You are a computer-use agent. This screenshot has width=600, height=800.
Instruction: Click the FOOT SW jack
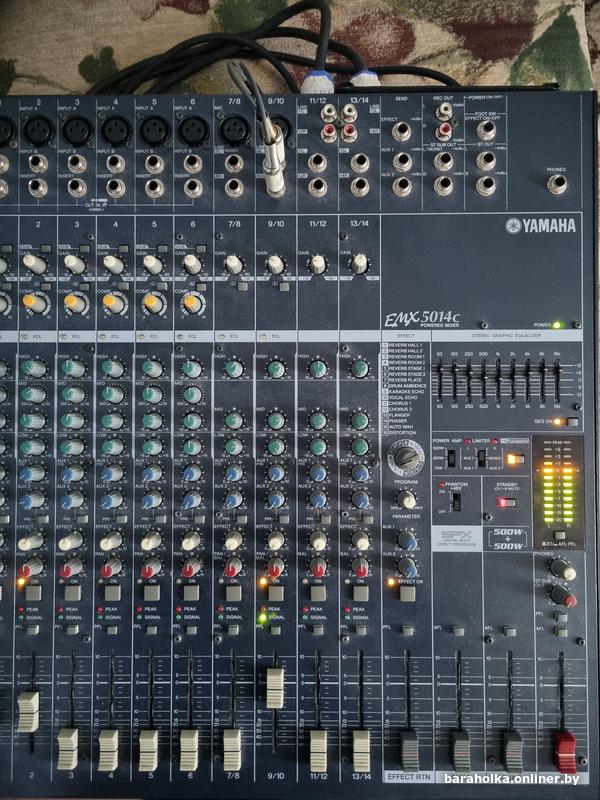tap(486, 131)
